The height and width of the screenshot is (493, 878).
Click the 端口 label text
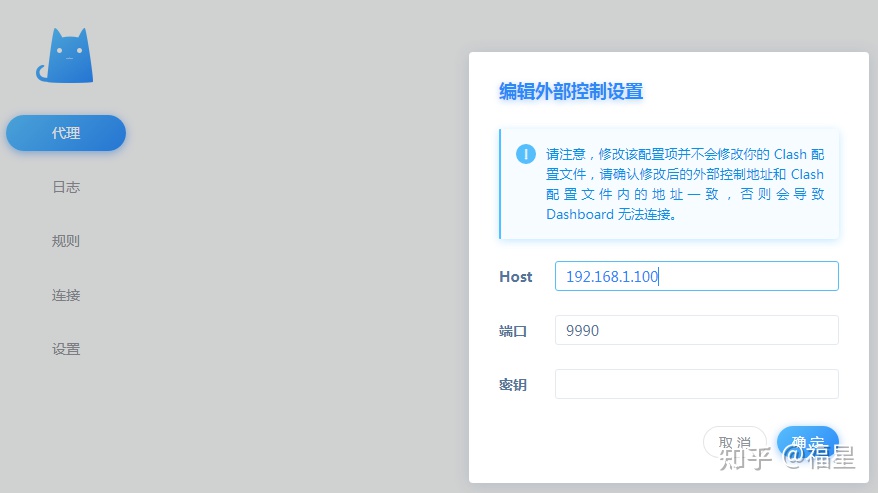tap(513, 331)
